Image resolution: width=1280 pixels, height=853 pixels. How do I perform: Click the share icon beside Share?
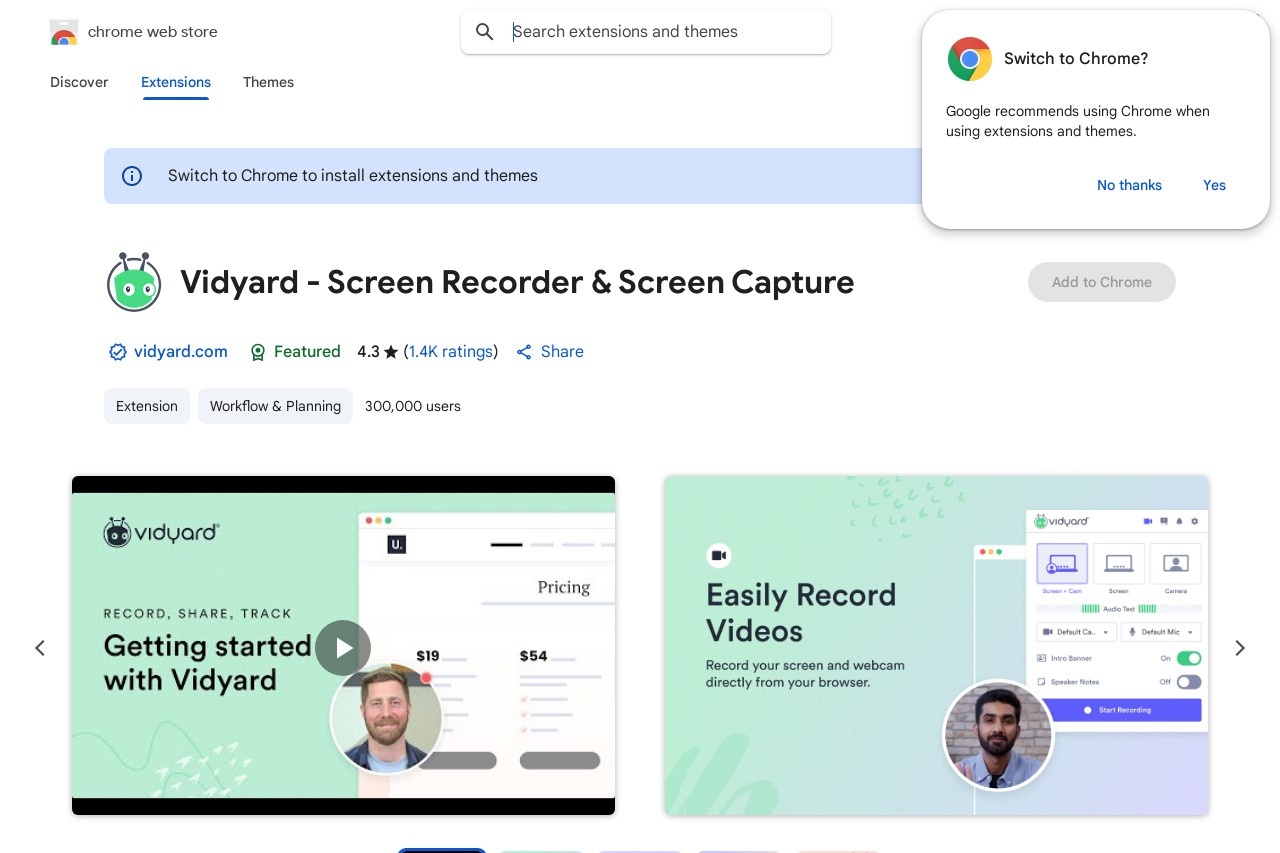coord(524,352)
